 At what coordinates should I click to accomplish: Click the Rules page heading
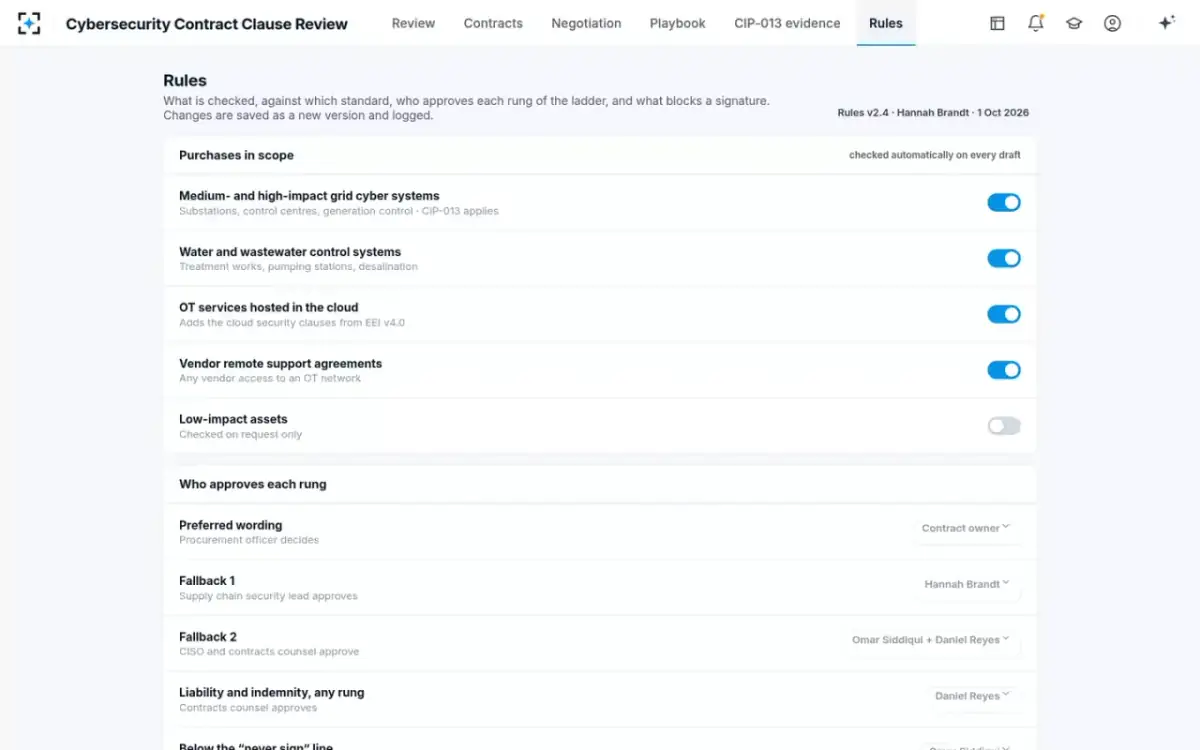(x=185, y=81)
